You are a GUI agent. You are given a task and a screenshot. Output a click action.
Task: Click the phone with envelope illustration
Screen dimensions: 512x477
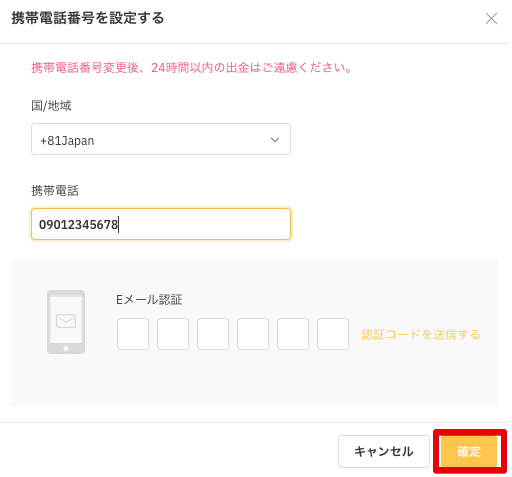point(66,322)
